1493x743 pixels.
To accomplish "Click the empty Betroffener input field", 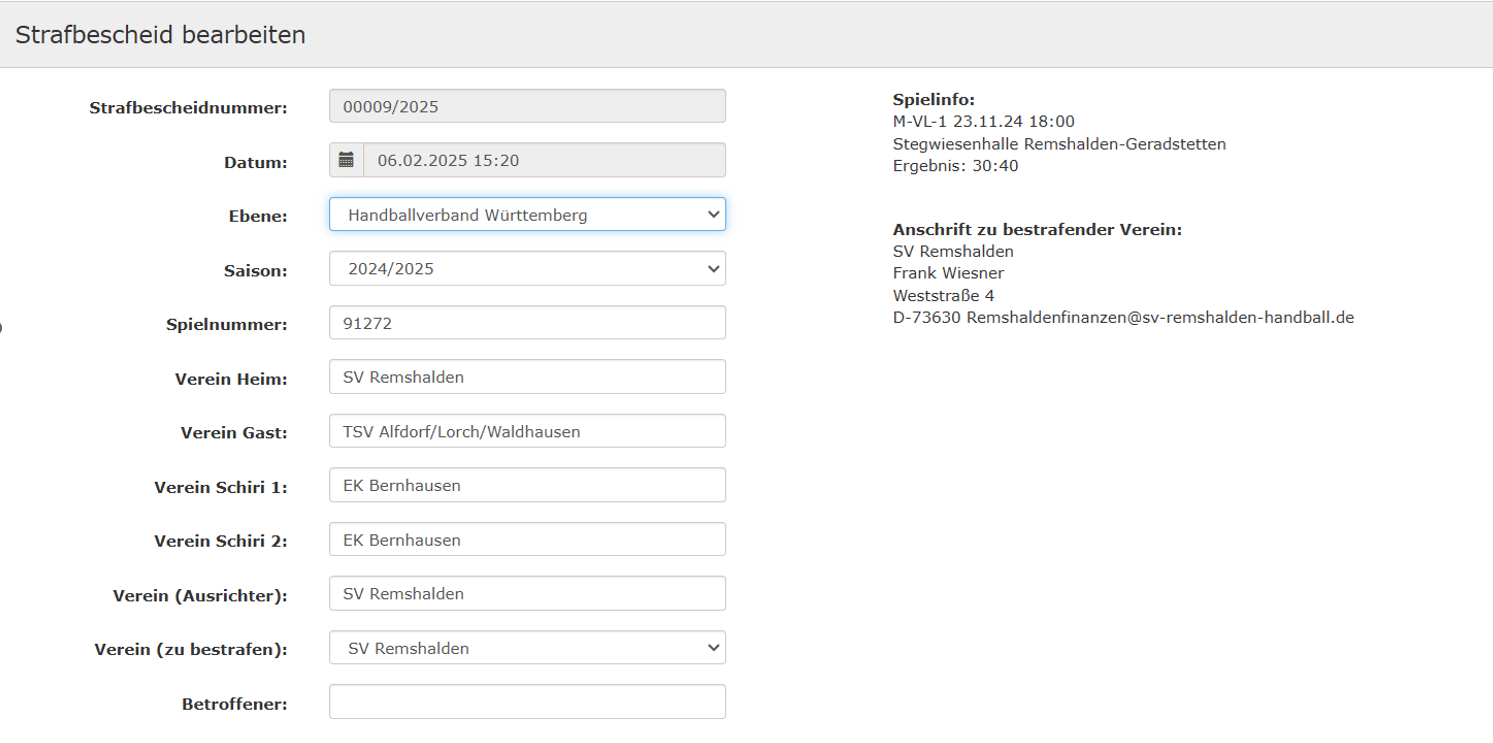I will click(527, 702).
